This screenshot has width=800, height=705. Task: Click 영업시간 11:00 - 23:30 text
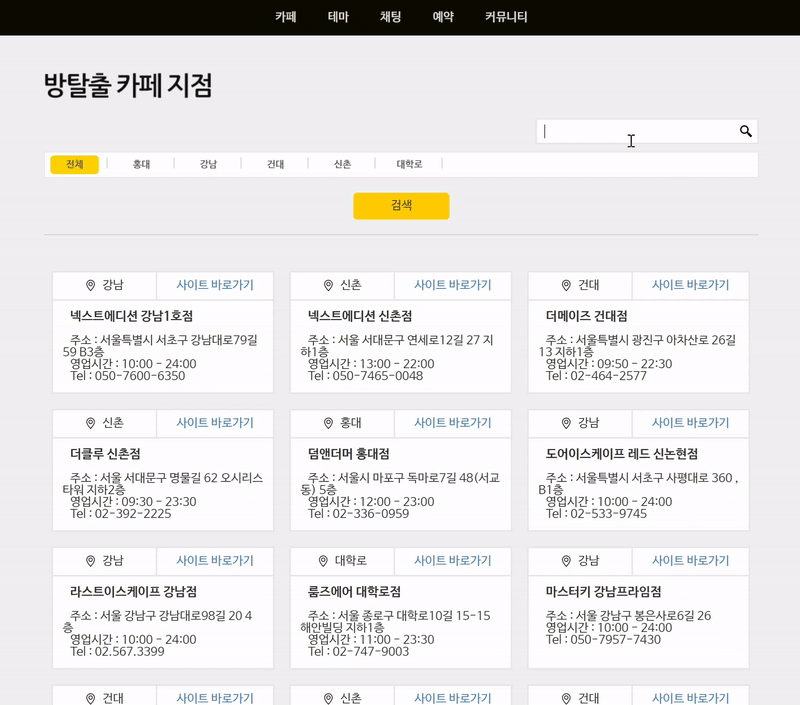click(371, 639)
